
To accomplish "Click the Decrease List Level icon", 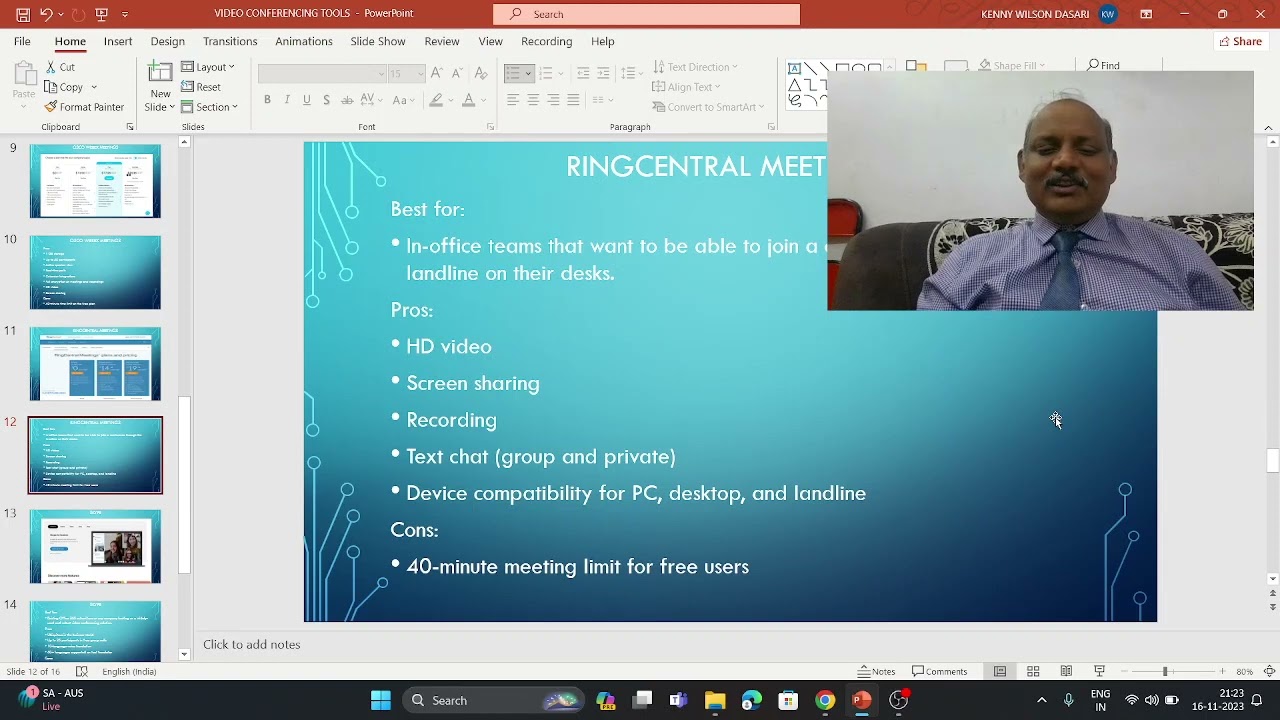I will (583, 73).
